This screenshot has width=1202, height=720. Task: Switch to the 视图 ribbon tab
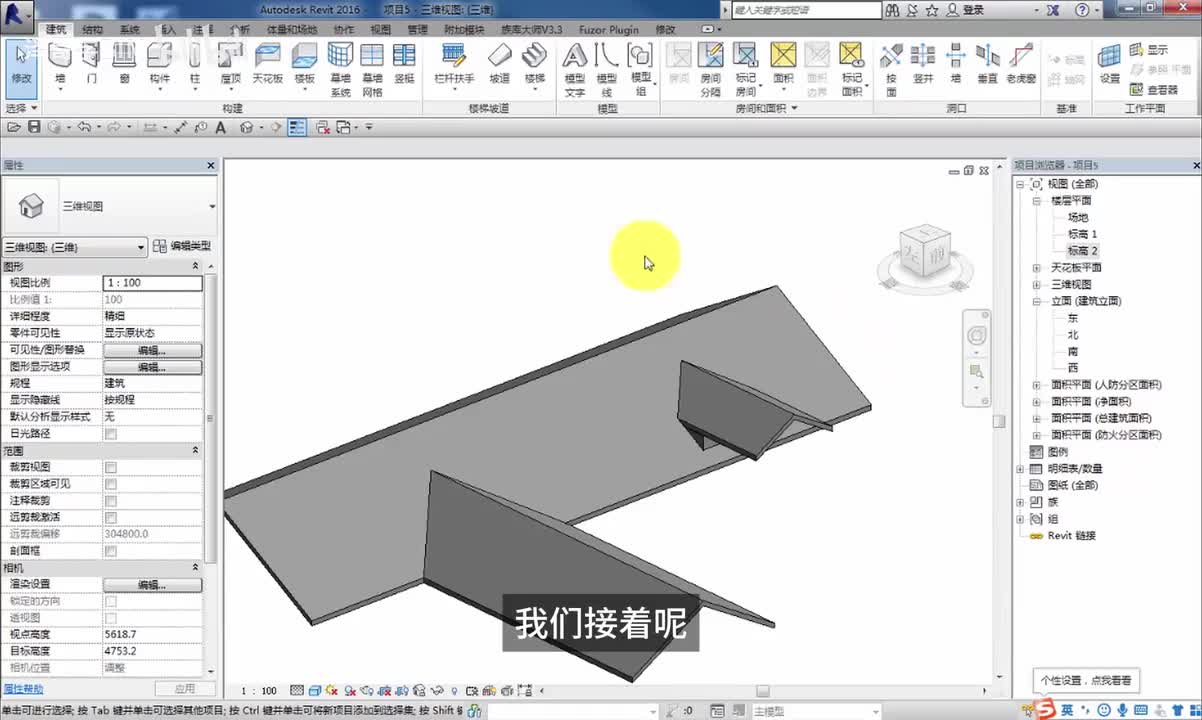[x=381, y=30]
